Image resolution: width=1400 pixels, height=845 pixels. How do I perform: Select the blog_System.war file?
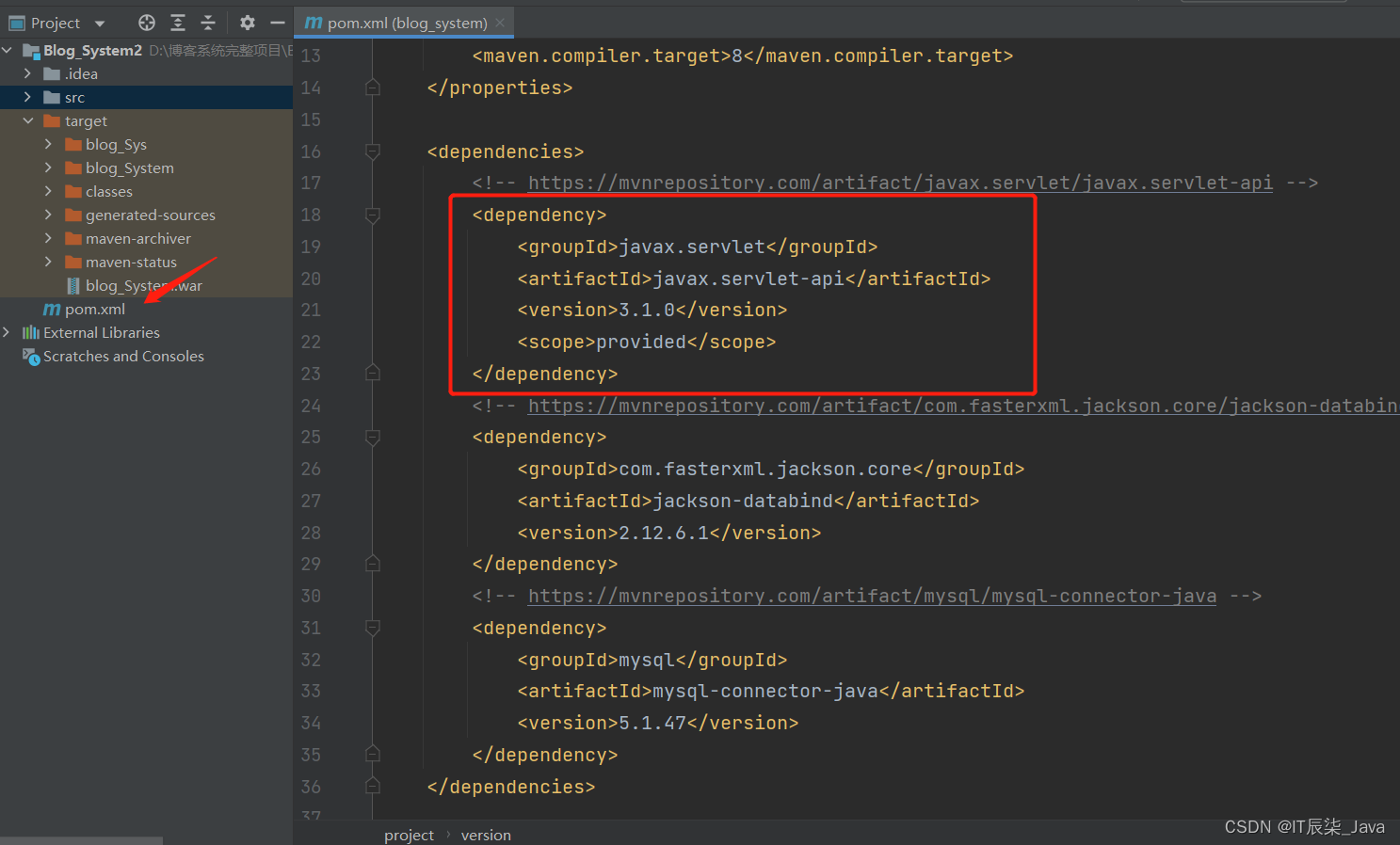tap(143, 285)
